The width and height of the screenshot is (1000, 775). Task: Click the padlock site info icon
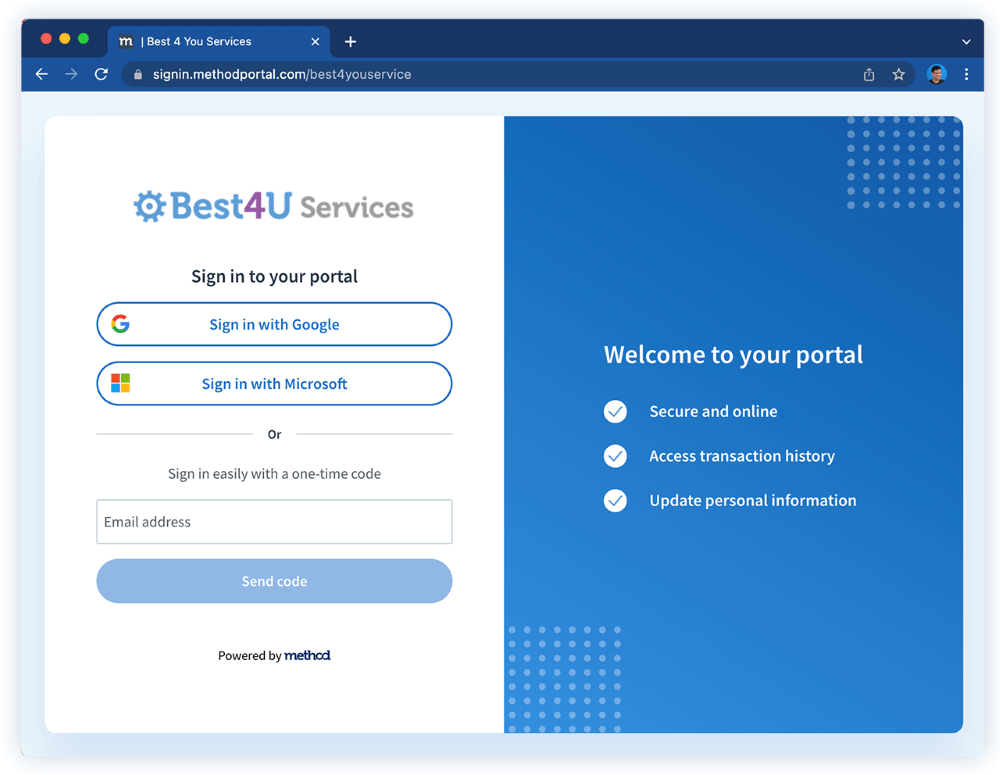click(x=138, y=75)
